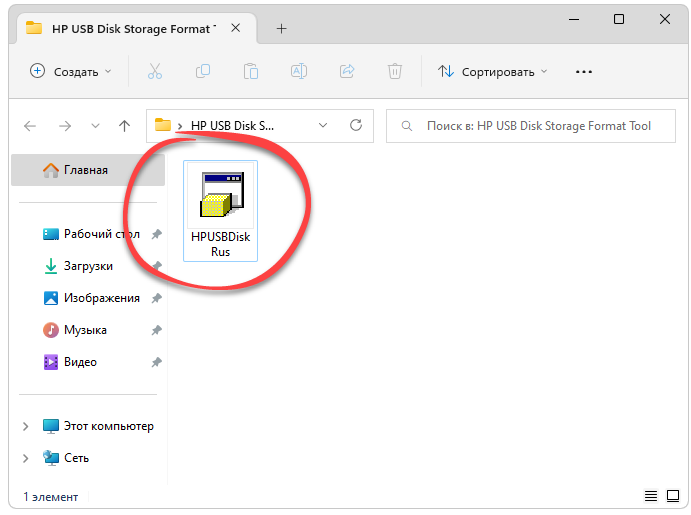This screenshot has width=691, height=515.
Task: Open recent locations chevron dropdown
Action: [x=95, y=126]
